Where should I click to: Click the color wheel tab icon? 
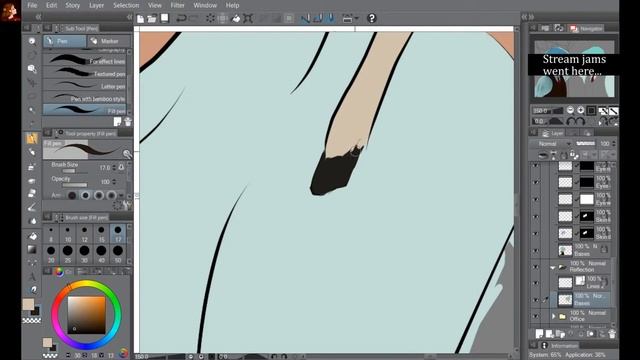[x=59, y=272]
